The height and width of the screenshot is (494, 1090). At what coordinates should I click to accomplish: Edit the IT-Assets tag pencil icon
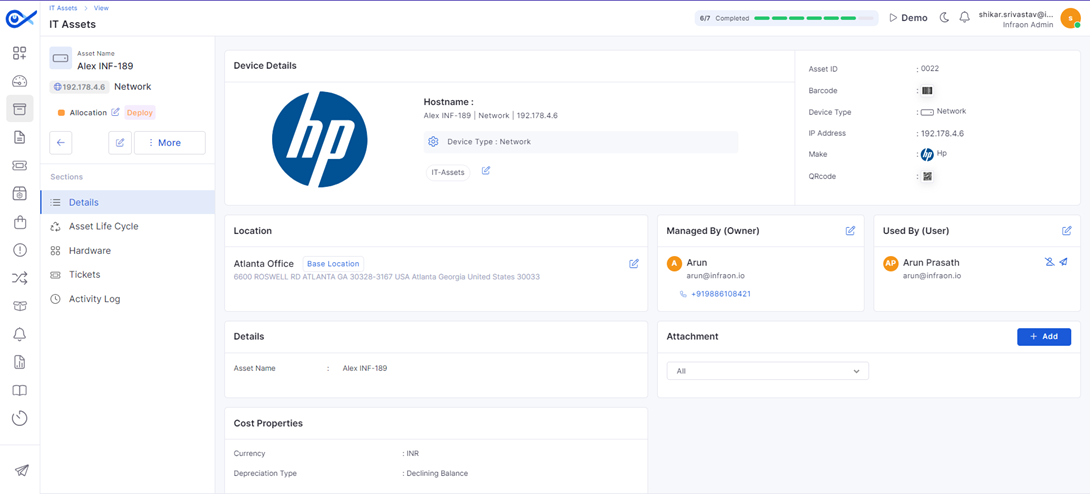(486, 171)
